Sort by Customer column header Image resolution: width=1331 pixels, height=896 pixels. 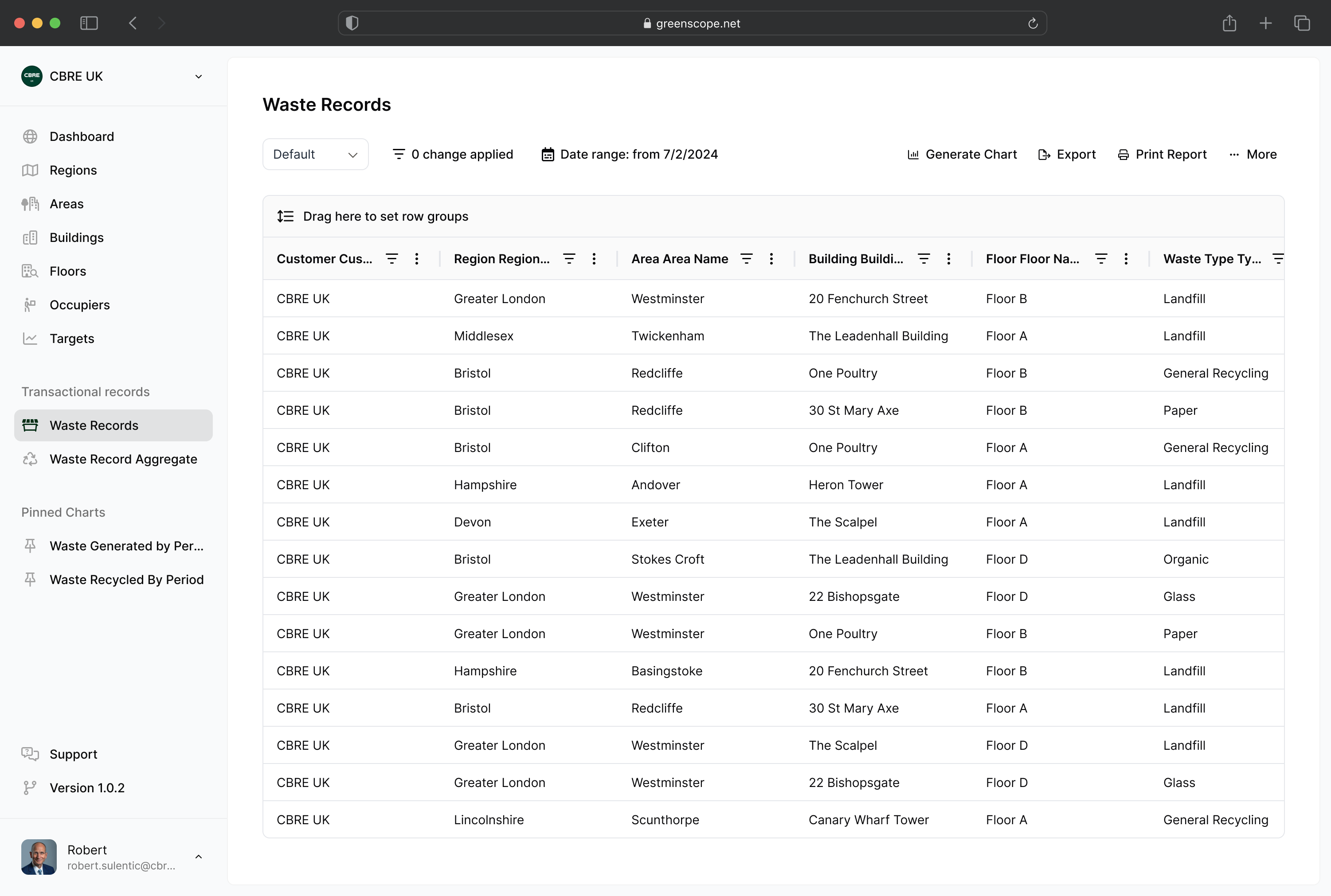tap(324, 259)
